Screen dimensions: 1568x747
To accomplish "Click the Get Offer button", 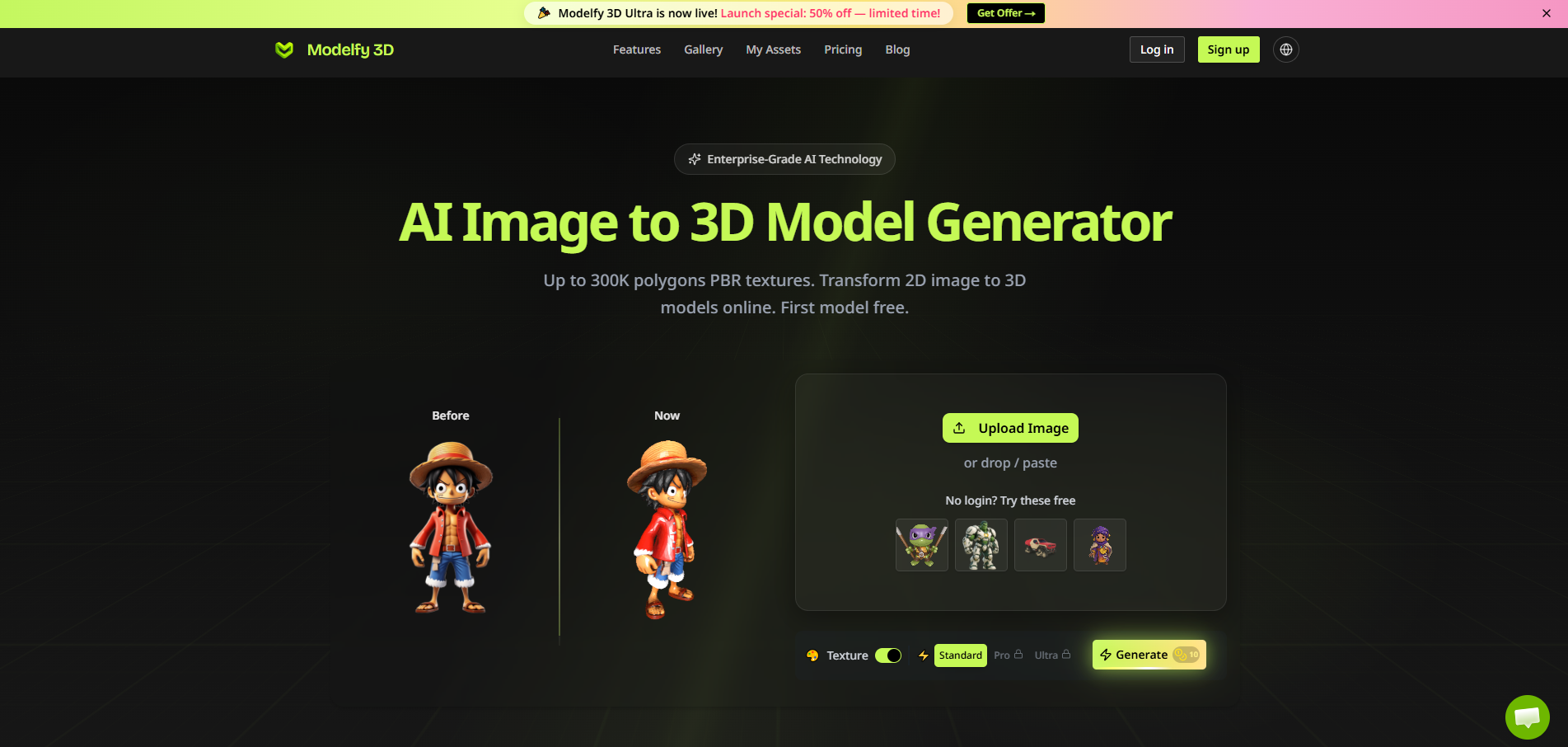I will pos(1005,12).
